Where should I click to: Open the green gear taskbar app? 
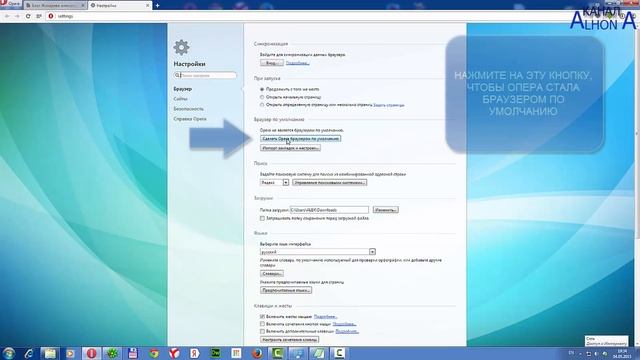[x=112, y=353]
